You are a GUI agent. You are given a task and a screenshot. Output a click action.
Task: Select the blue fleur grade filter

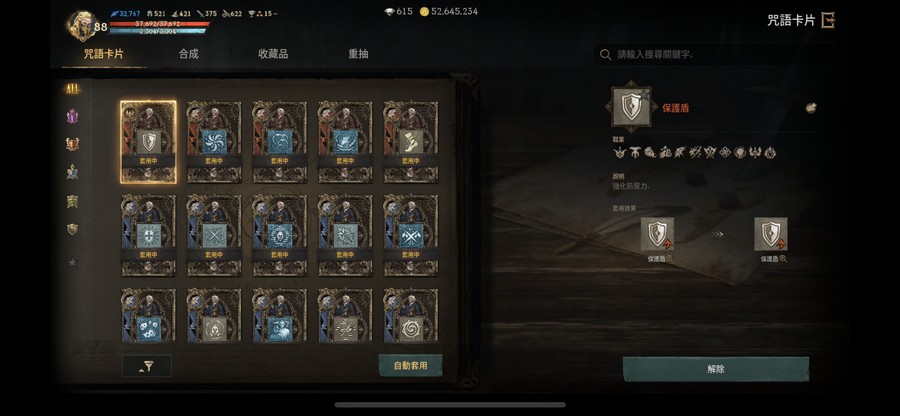point(72,172)
